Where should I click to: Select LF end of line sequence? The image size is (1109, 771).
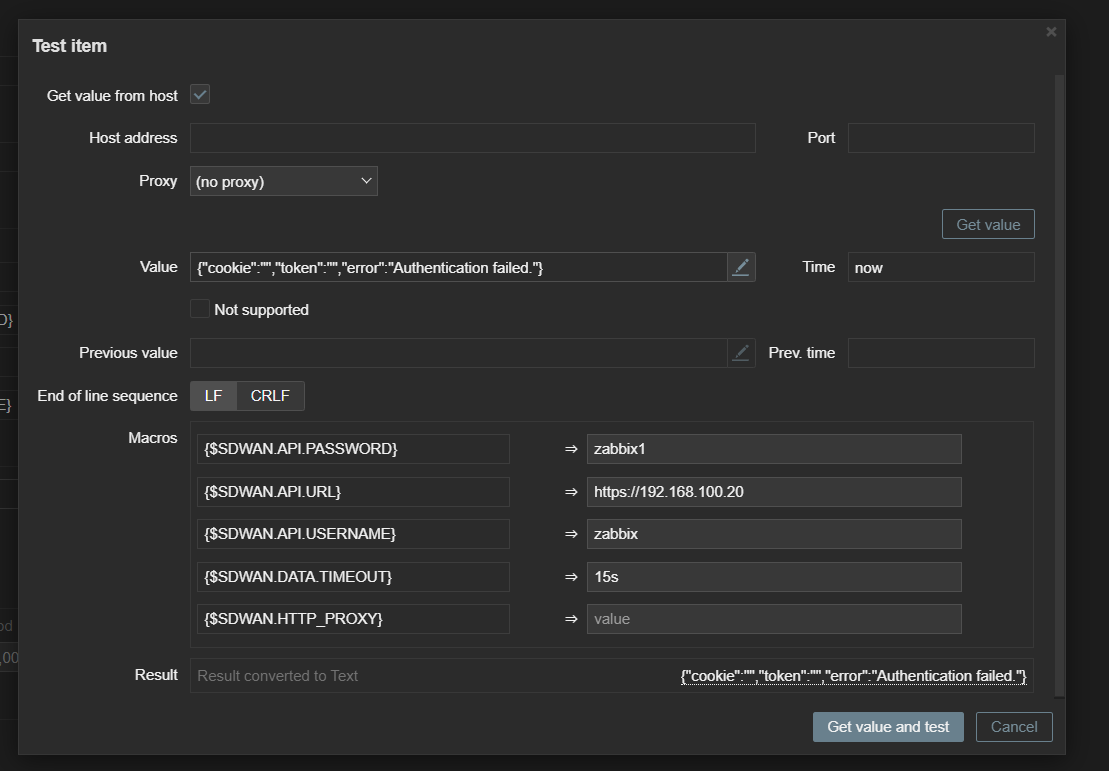213,396
